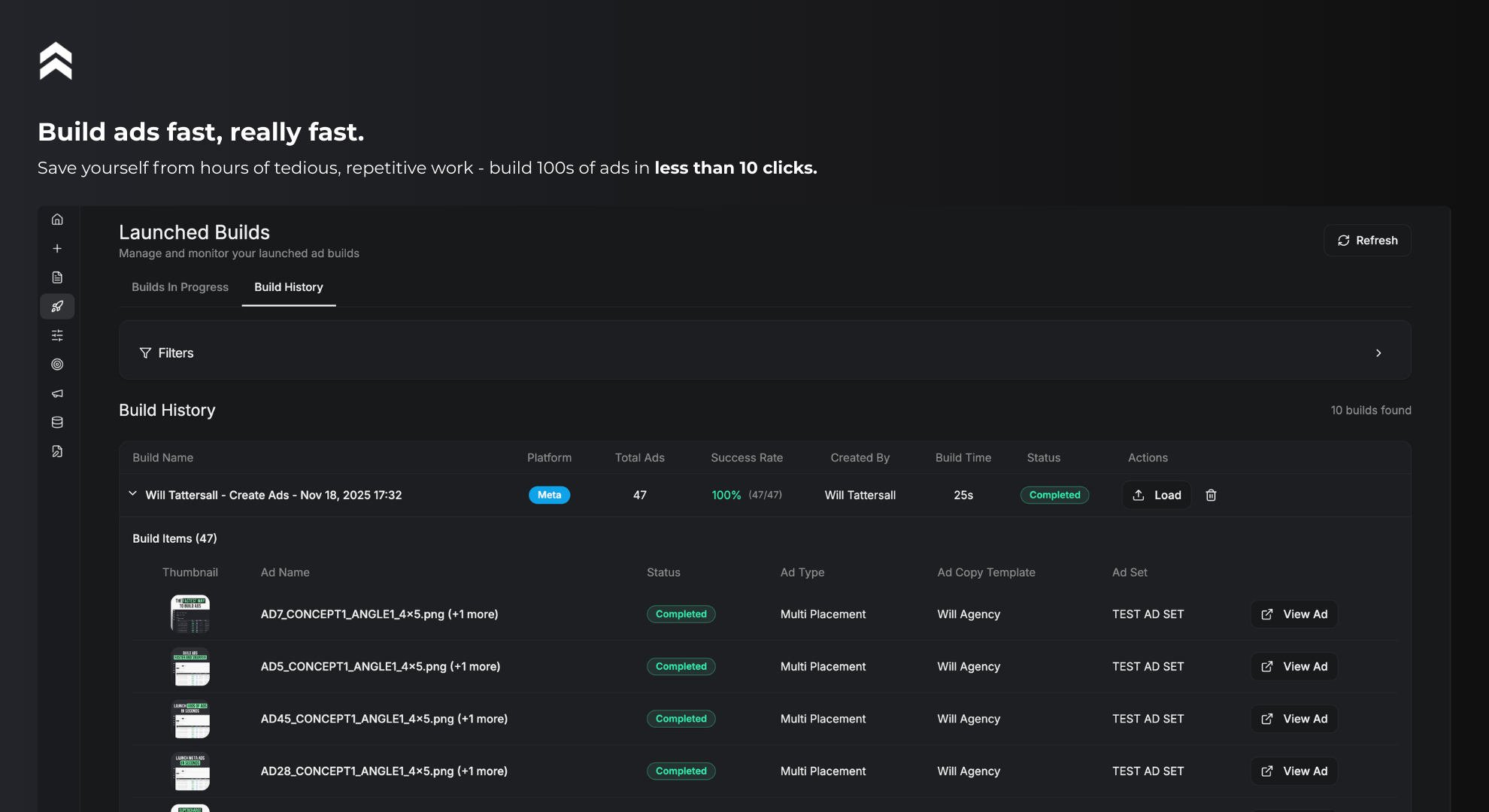The image size is (1489, 812).
Task: Click View Ad for AD7_CONCEPT1_ANGLE1
Action: pos(1293,614)
